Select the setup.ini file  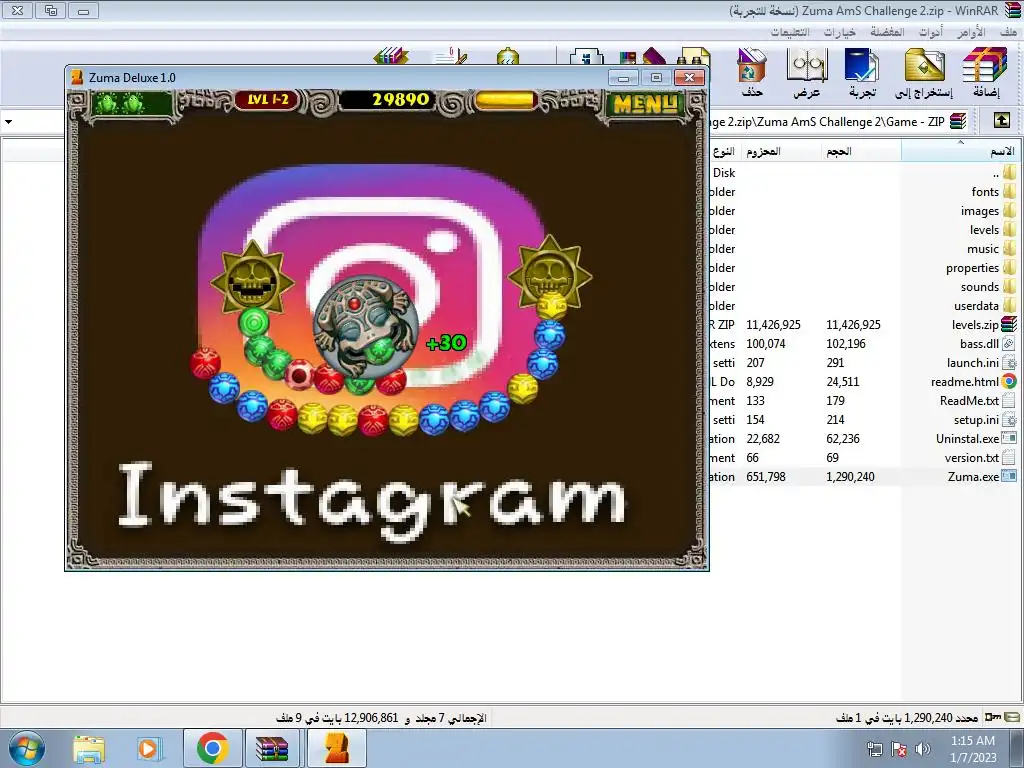point(863,419)
